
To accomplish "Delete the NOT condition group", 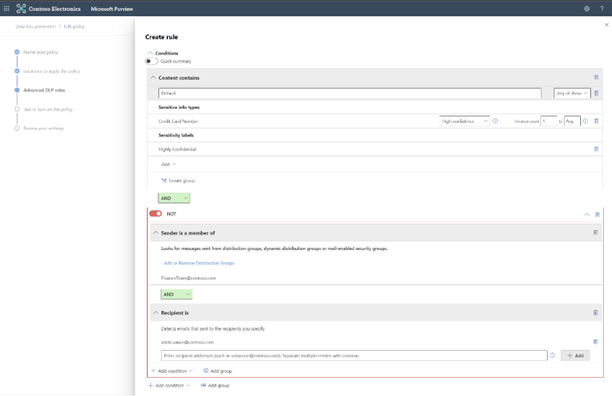I will [x=597, y=214].
